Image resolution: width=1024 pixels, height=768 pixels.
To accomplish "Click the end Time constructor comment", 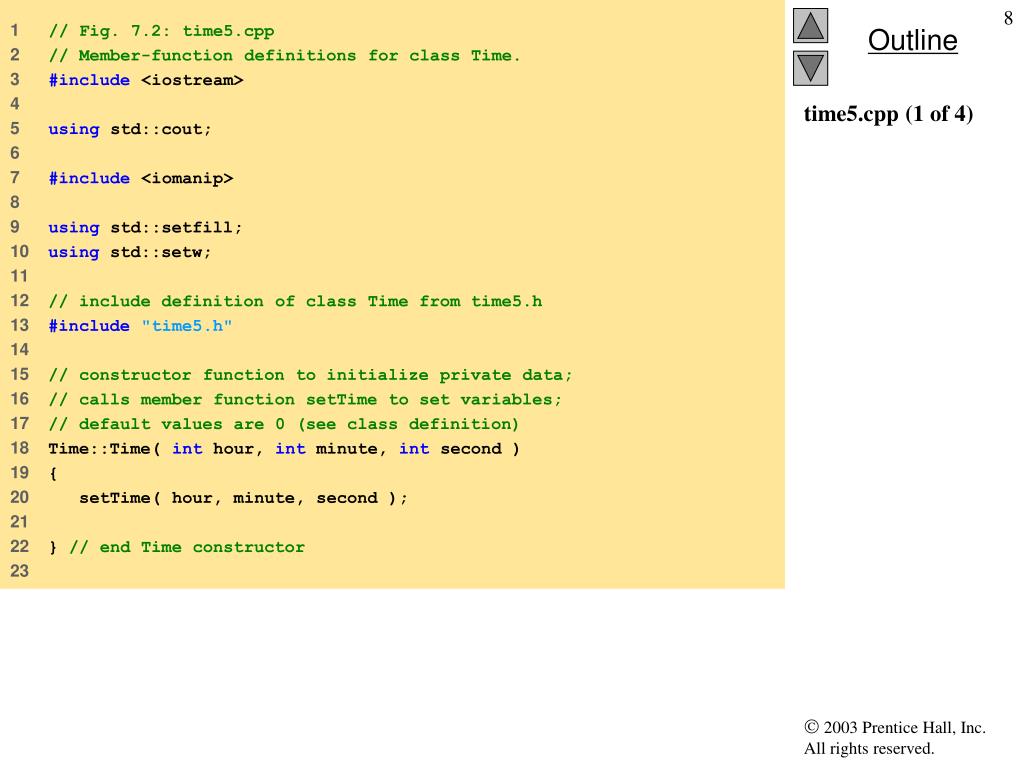I will click(187, 547).
